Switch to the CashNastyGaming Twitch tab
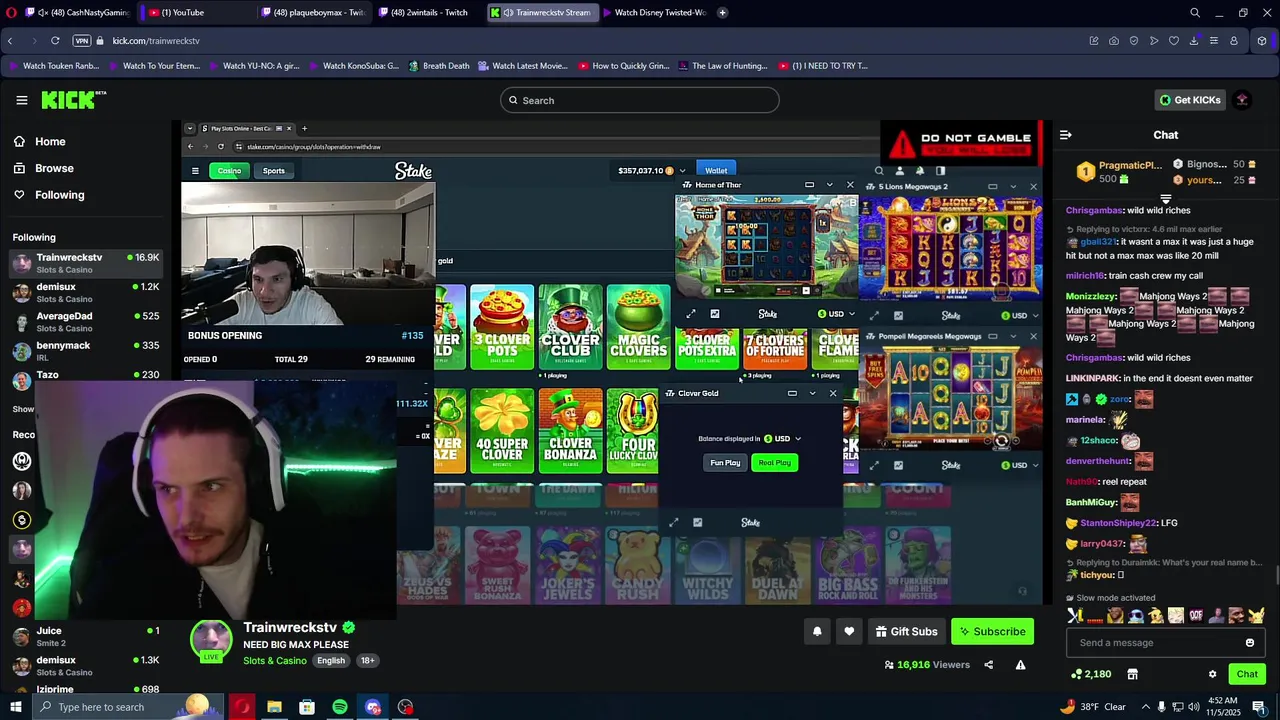The image size is (1280, 720). (78, 13)
